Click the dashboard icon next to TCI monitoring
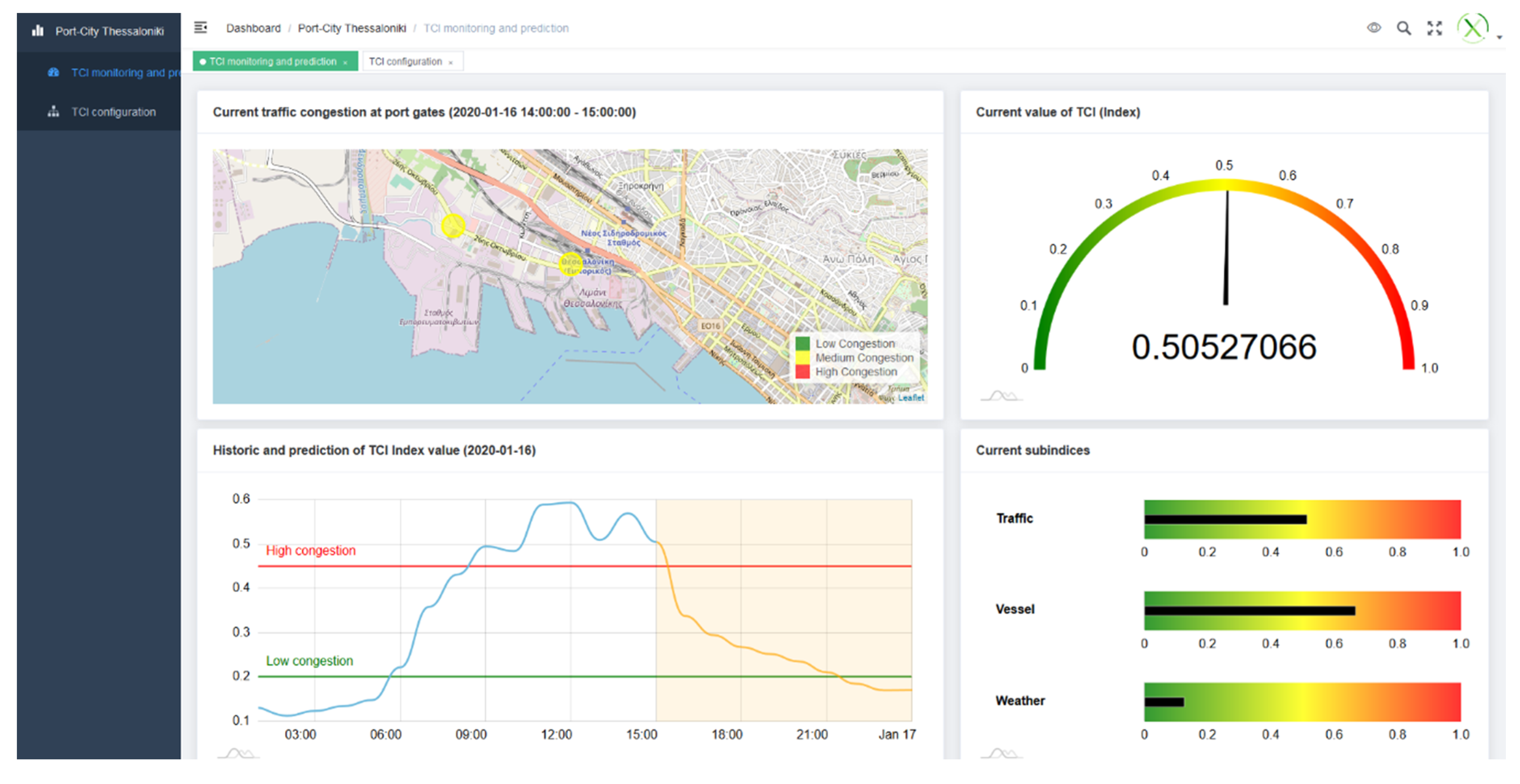Viewport: 1520px width, 784px height. pos(53,73)
